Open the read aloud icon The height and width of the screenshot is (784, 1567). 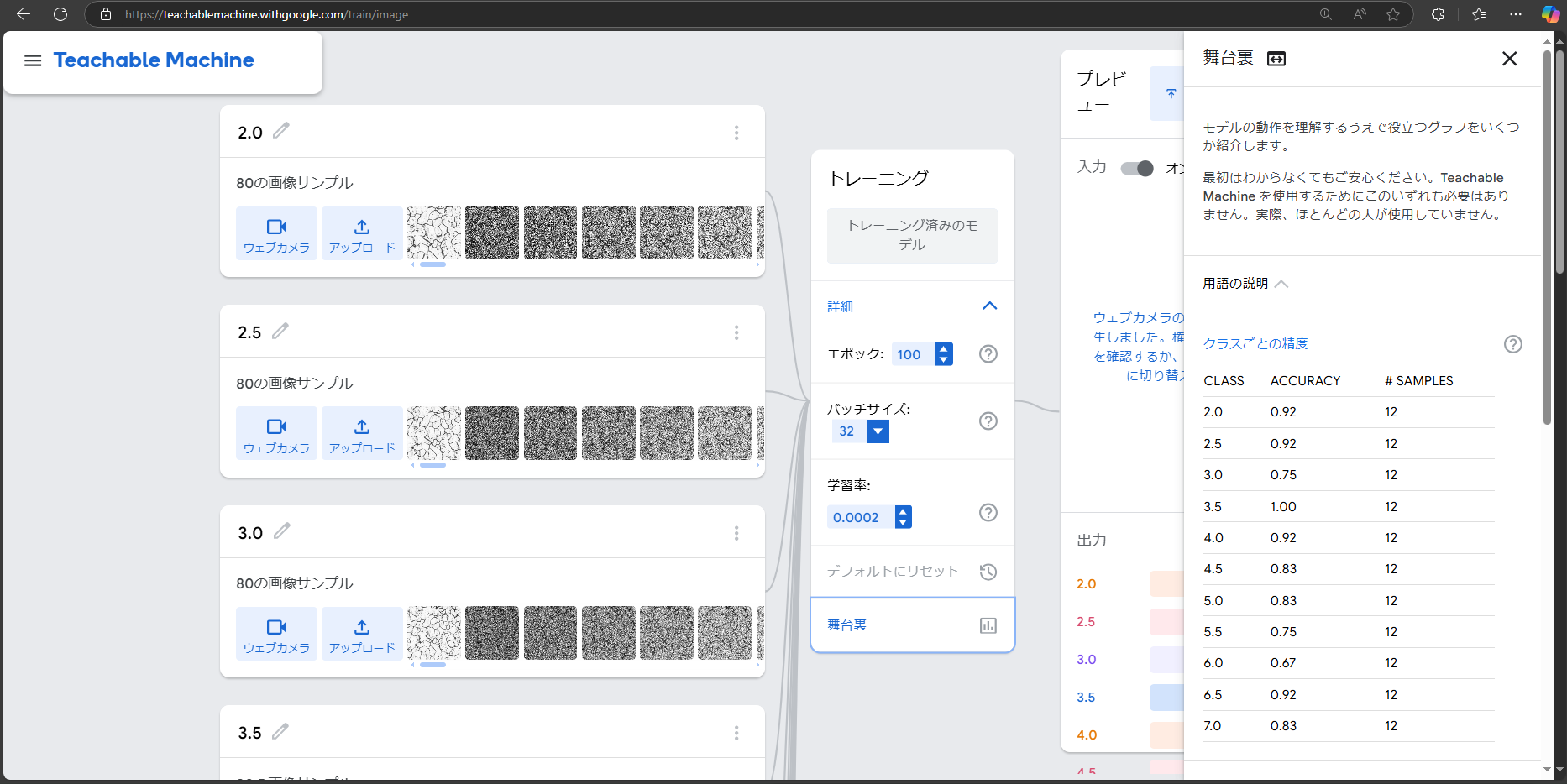pos(1360,14)
